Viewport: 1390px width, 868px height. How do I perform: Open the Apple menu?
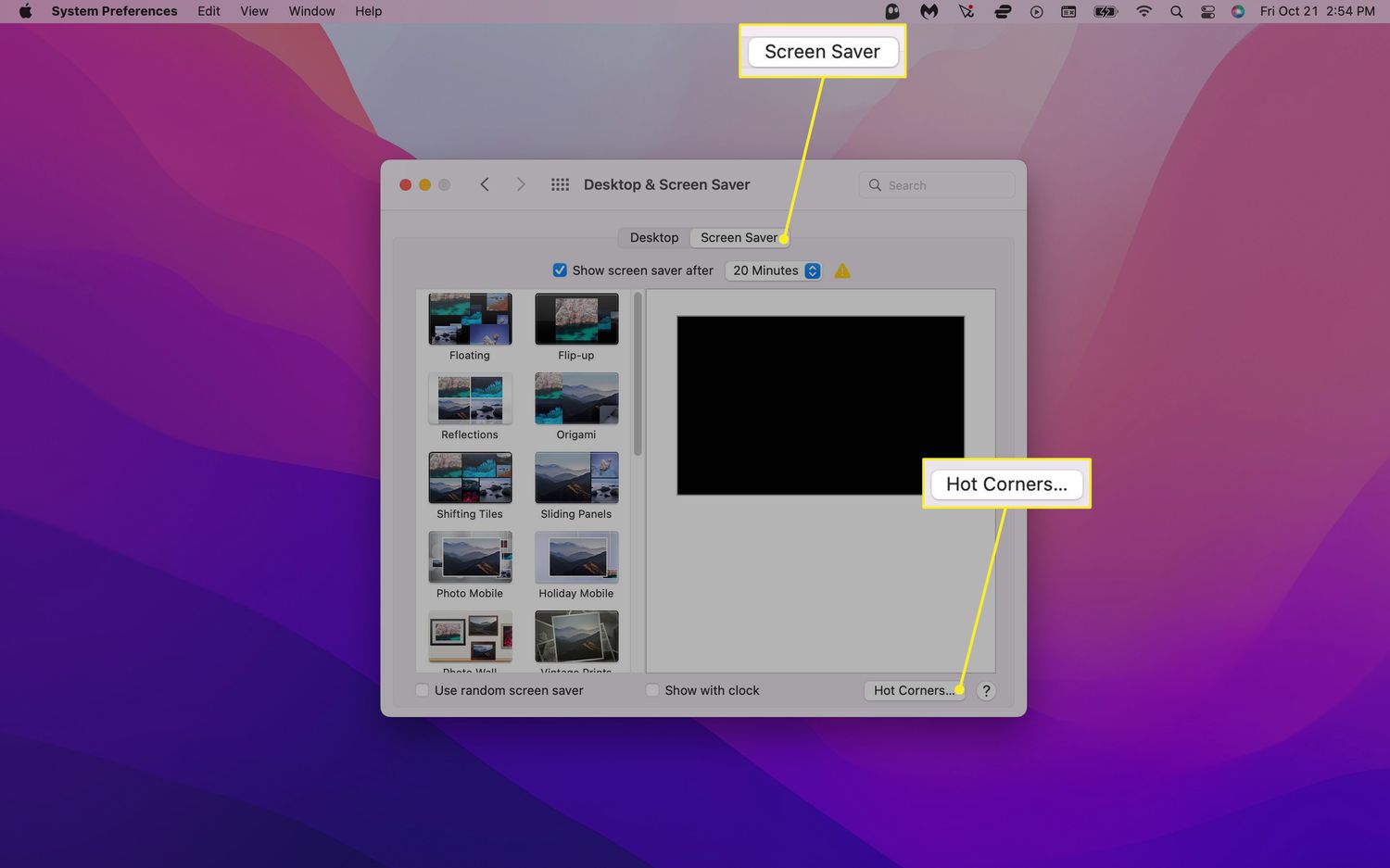tap(25, 11)
